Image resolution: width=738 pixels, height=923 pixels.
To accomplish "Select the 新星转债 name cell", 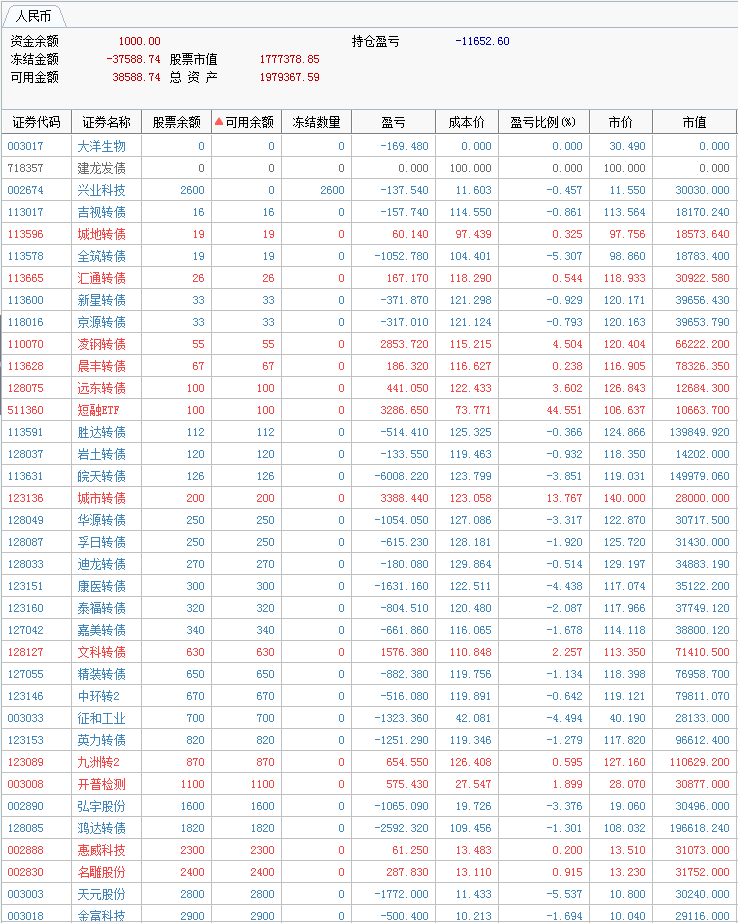I will 102,300.
